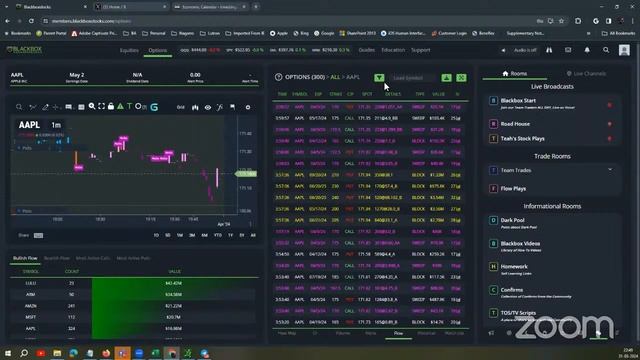Set chart range to All
The height and width of the screenshot is (360, 640).
coord(253,236)
